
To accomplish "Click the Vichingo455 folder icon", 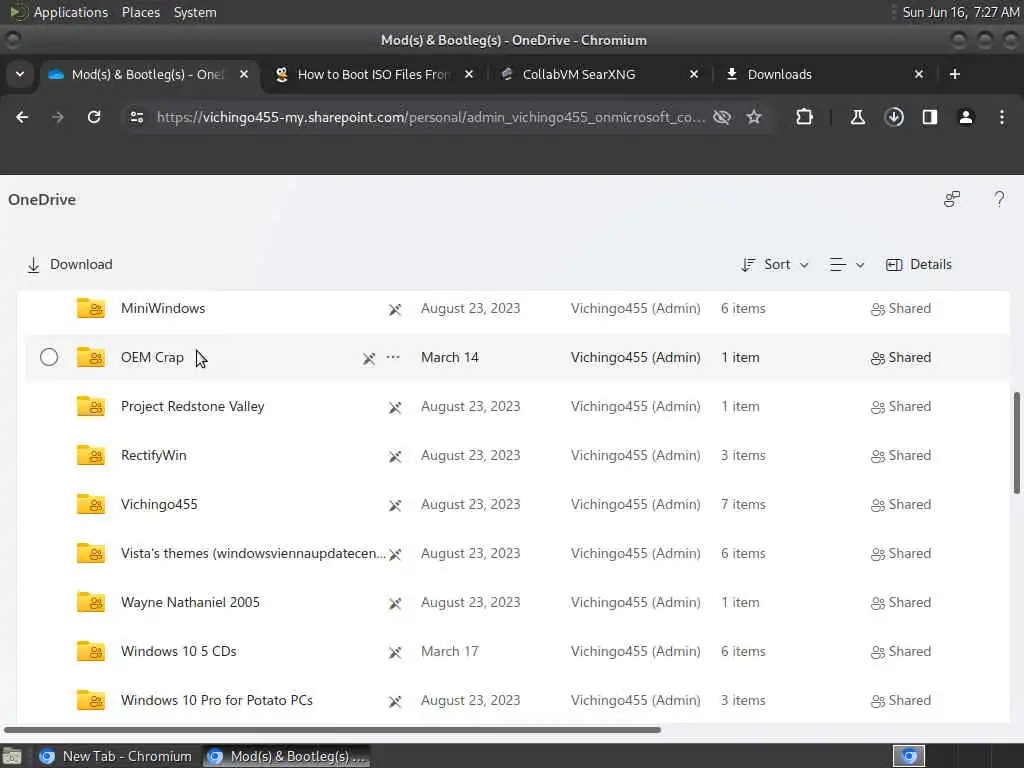I will (90, 504).
